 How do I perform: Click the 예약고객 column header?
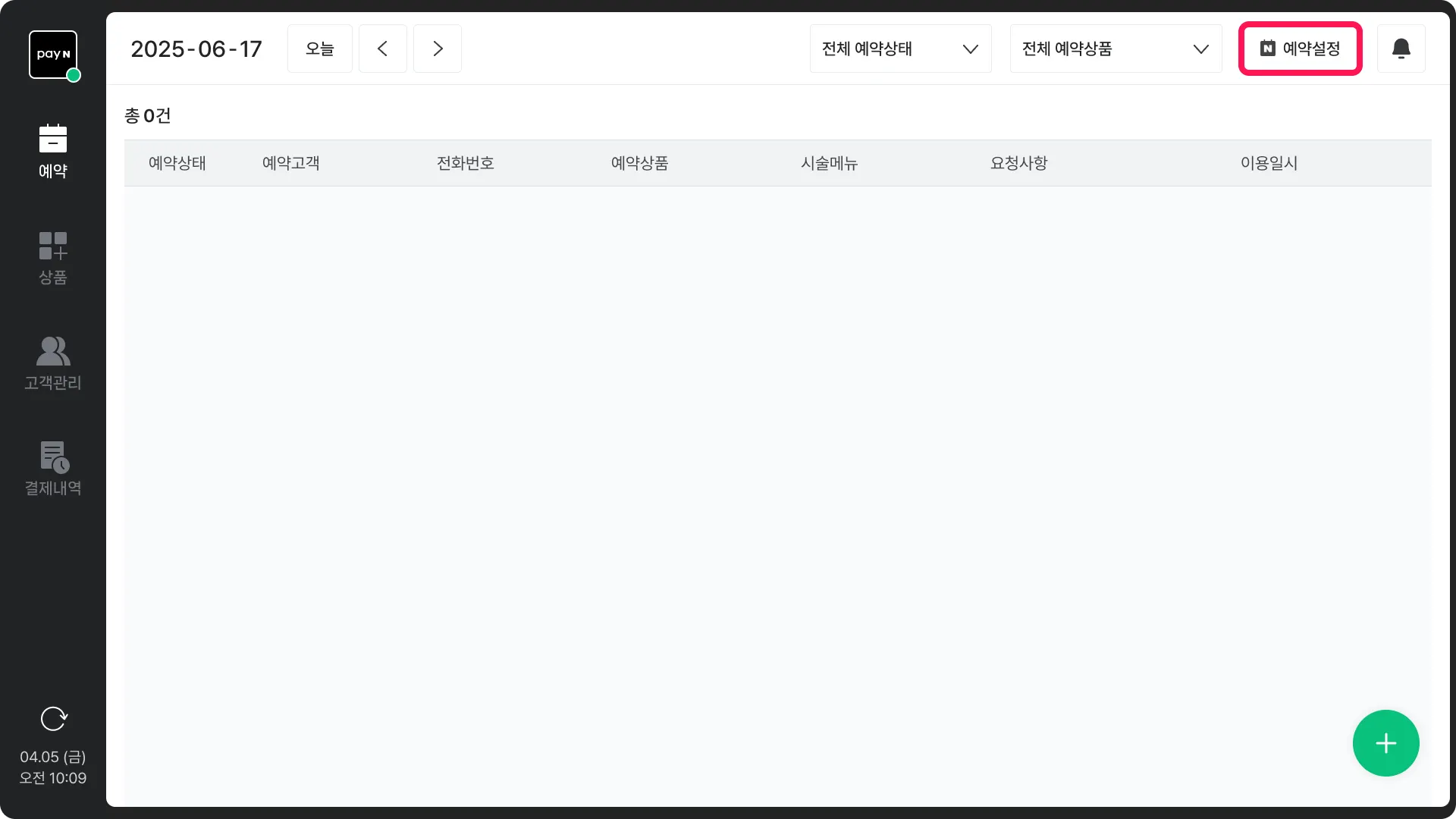290,163
